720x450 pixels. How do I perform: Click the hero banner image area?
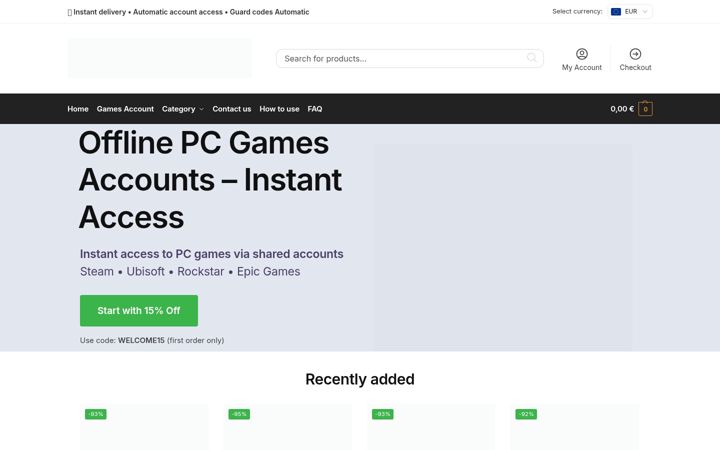point(503,246)
